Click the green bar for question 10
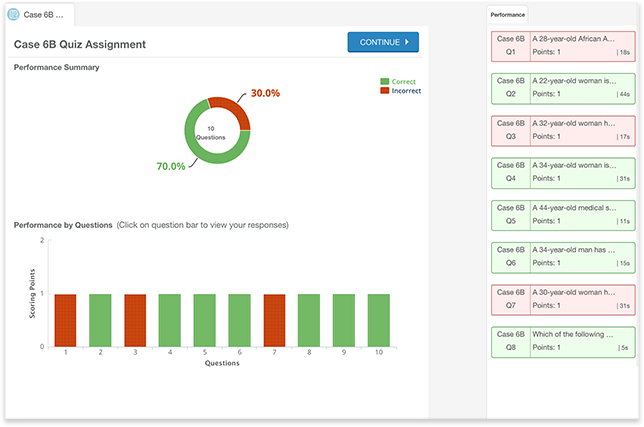This screenshot has width=644, height=427. pos(378,320)
